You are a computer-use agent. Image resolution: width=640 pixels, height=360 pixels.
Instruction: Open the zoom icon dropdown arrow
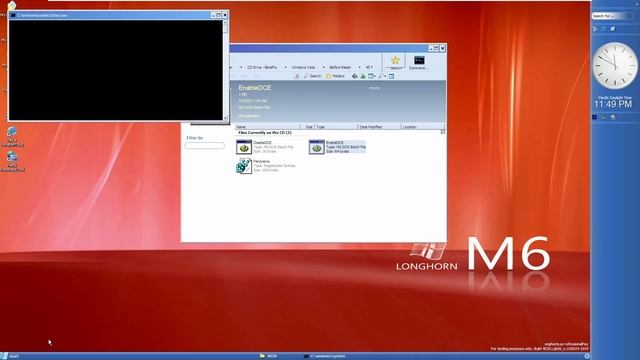[385, 76]
